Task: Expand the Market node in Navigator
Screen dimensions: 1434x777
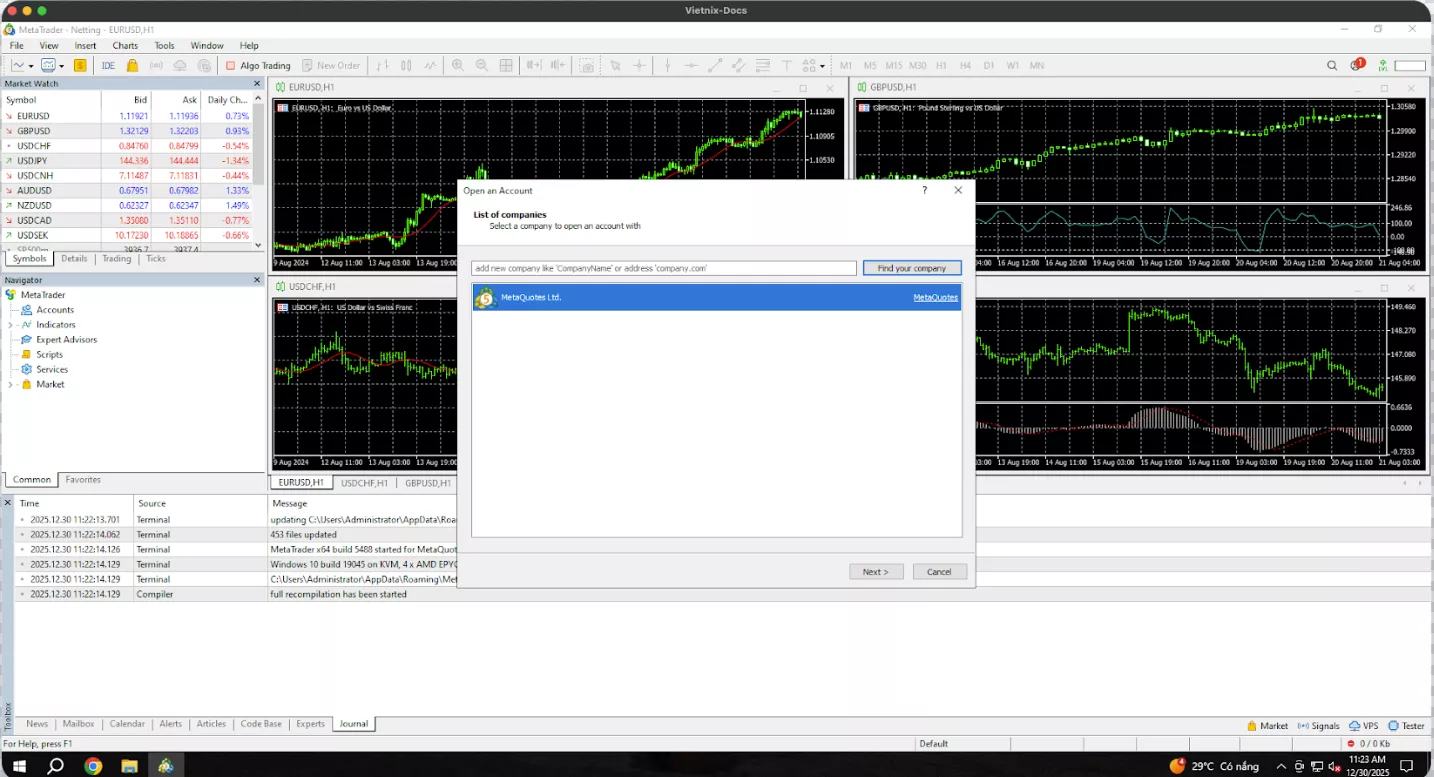Action: [x=11, y=385]
